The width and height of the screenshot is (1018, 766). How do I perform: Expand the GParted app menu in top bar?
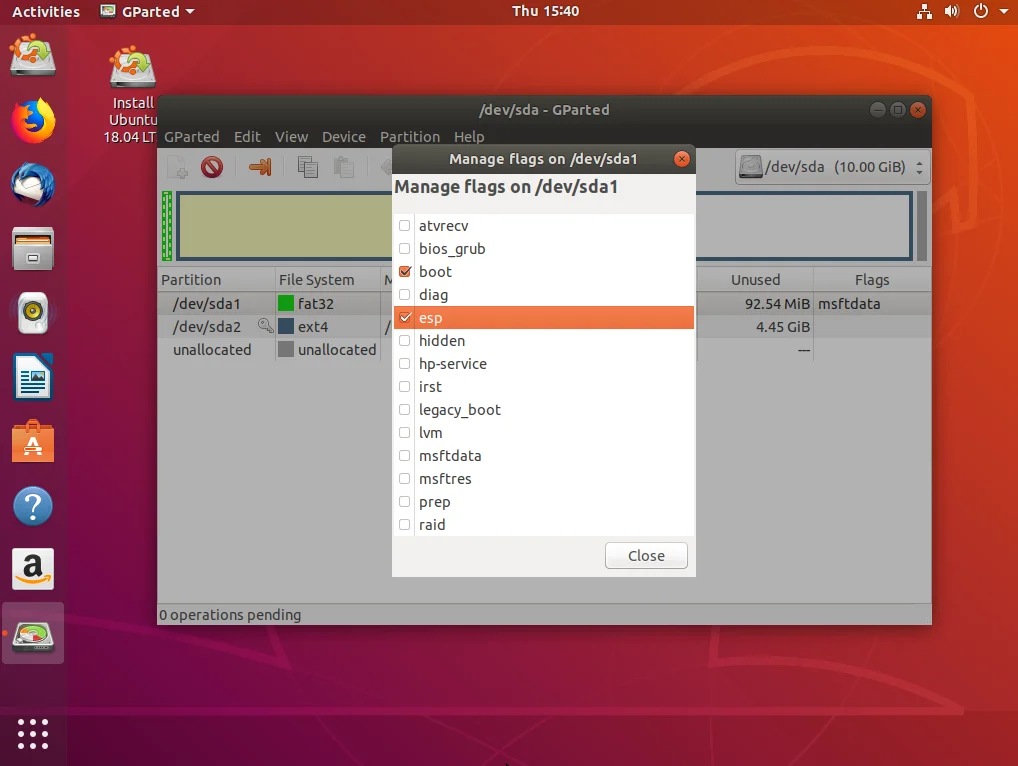pos(148,12)
